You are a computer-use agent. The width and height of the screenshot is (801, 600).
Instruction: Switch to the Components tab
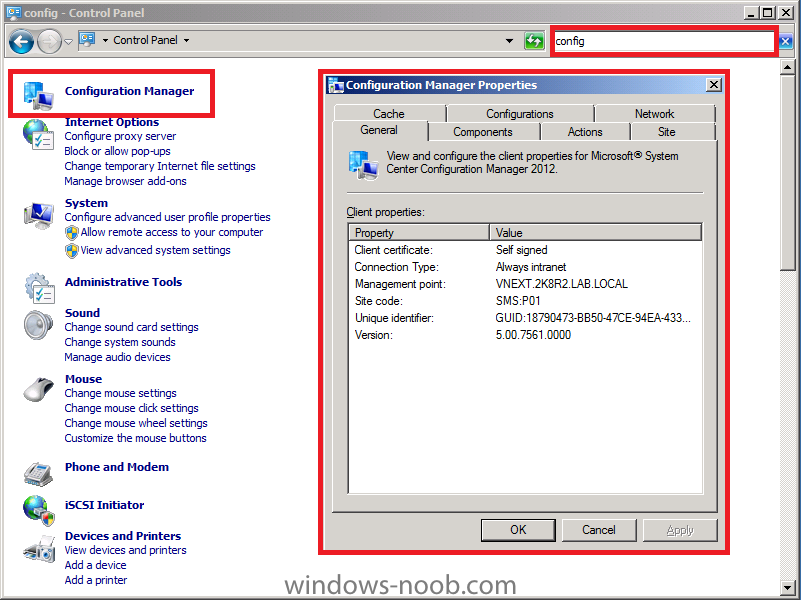coord(483,132)
